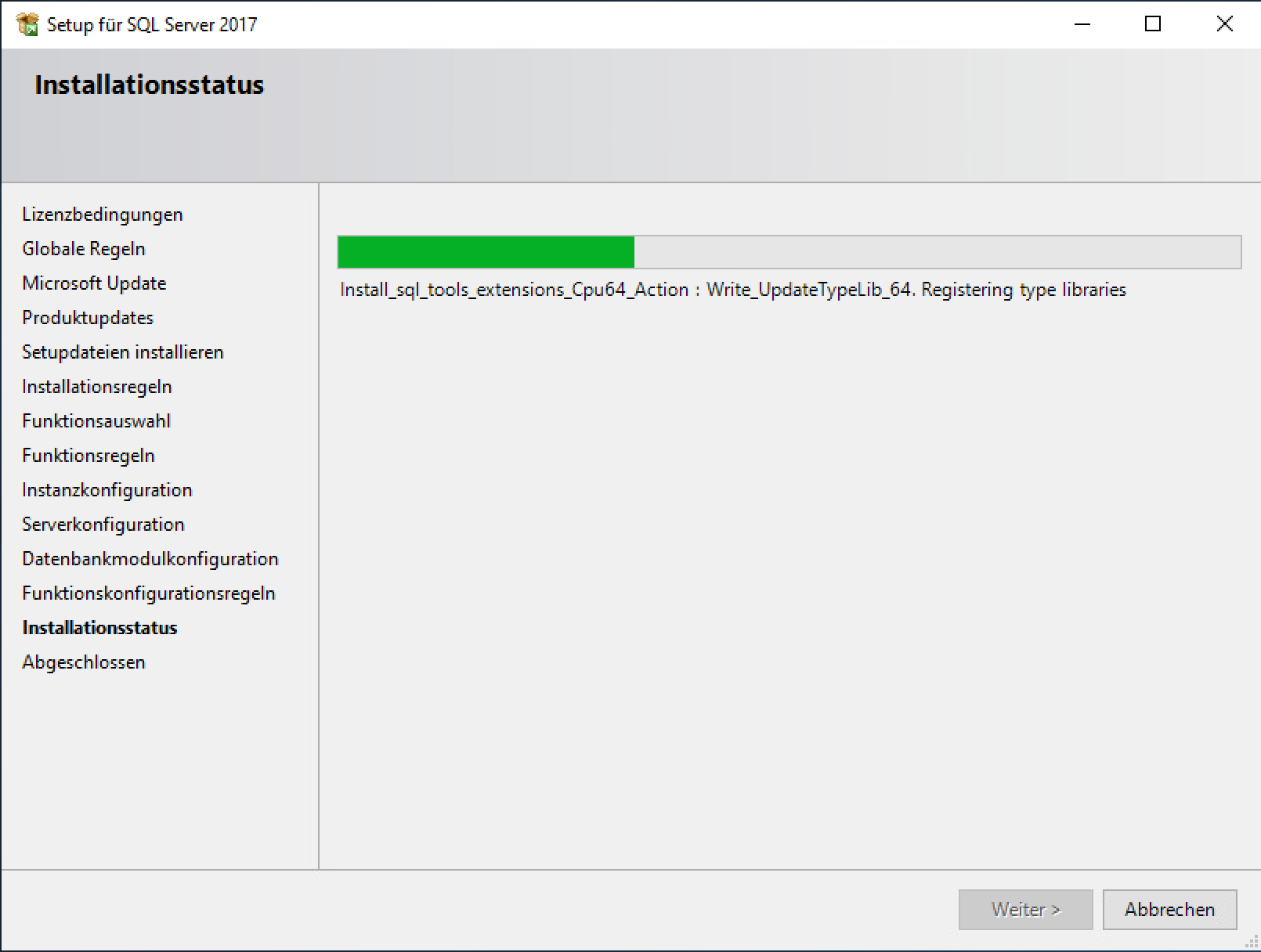The image size is (1261, 952).
Task: Select Serverkonfiguration step
Action: tap(103, 525)
